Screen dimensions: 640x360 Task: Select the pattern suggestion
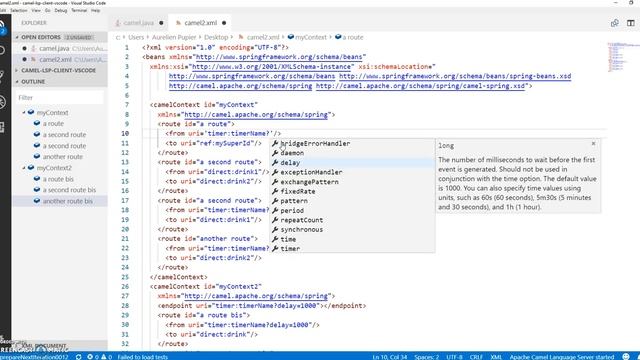352,201
